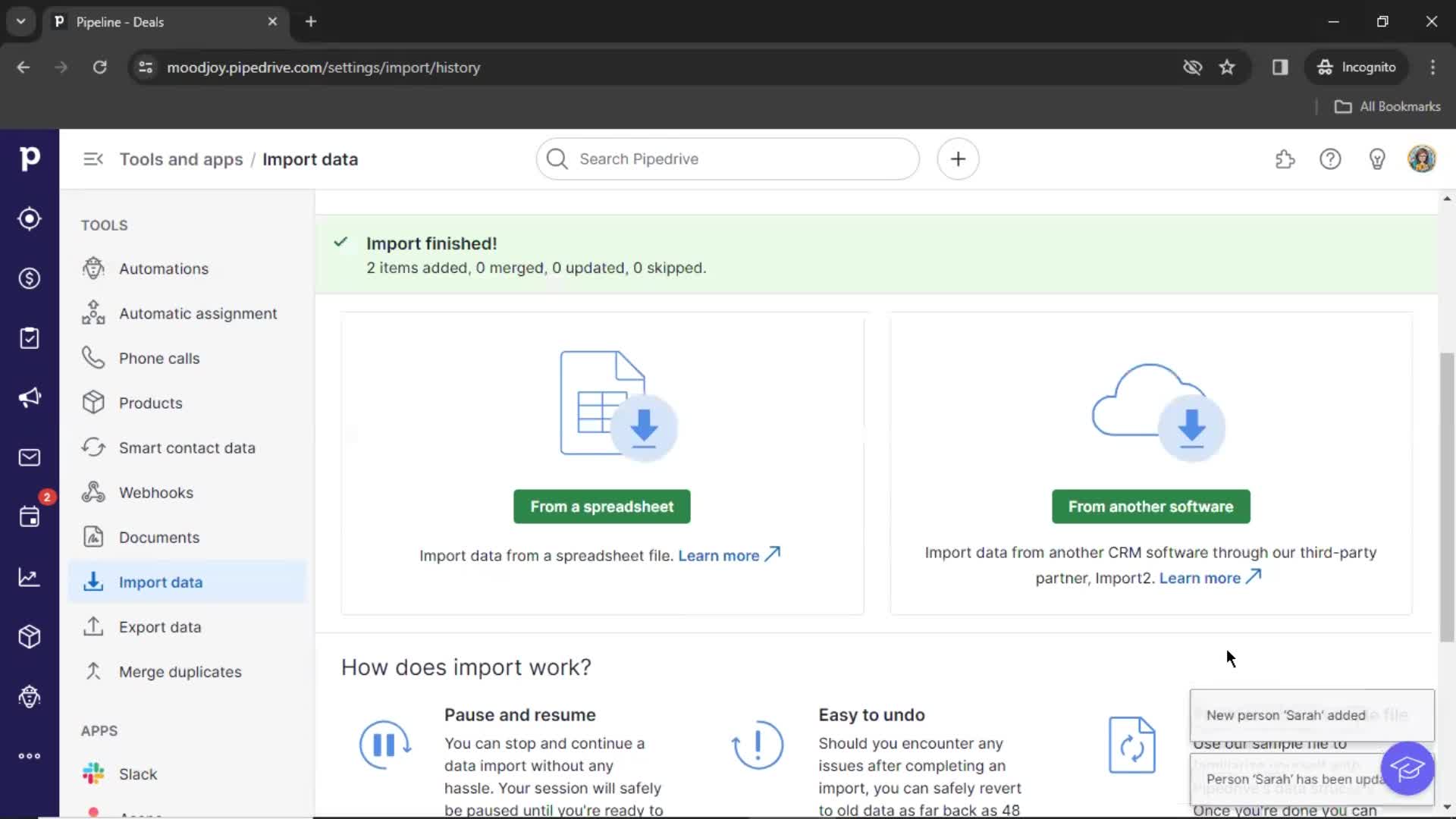Click the Phone calls icon
Viewport: 1456px width, 819px height.
pyautogui.click(x=93, y=358)
